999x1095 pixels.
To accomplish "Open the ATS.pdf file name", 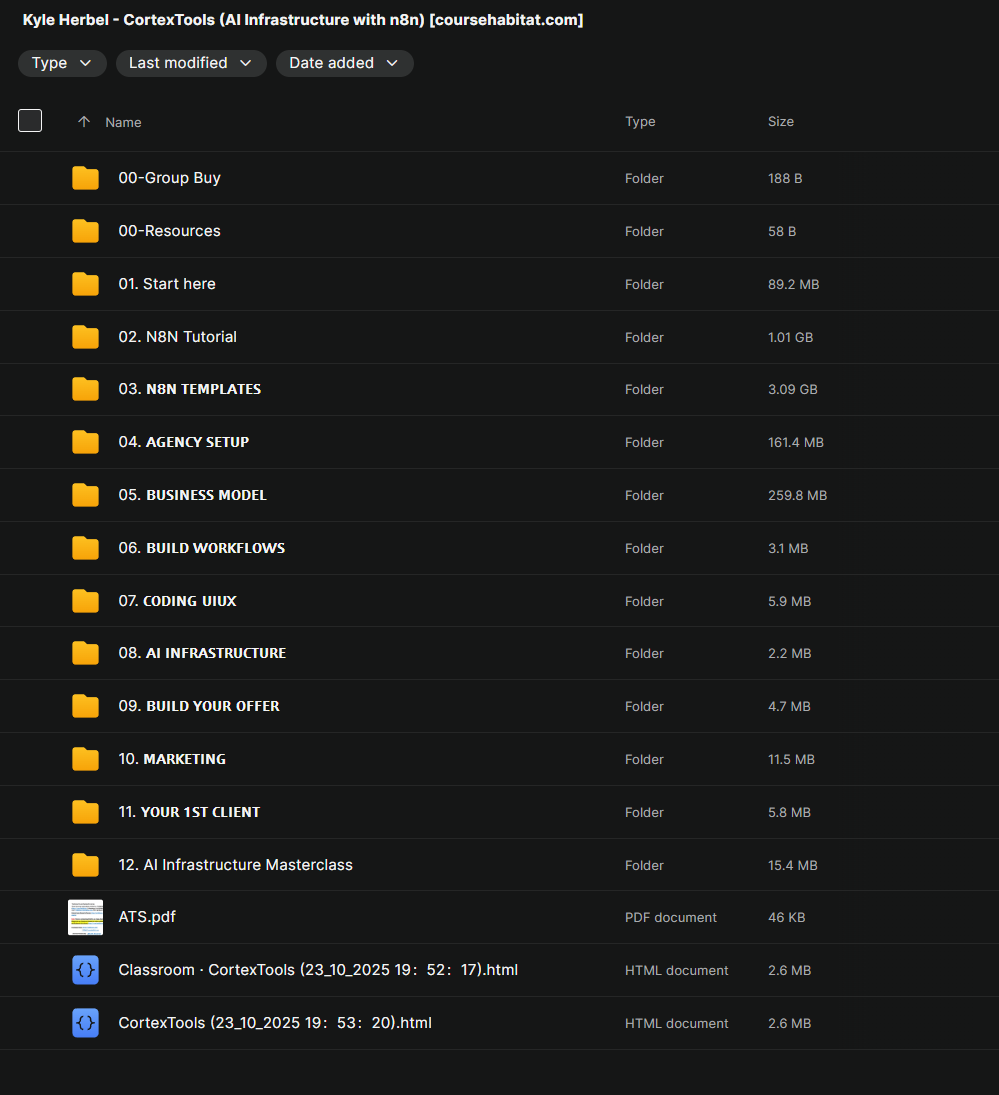I will pos(147,917).
